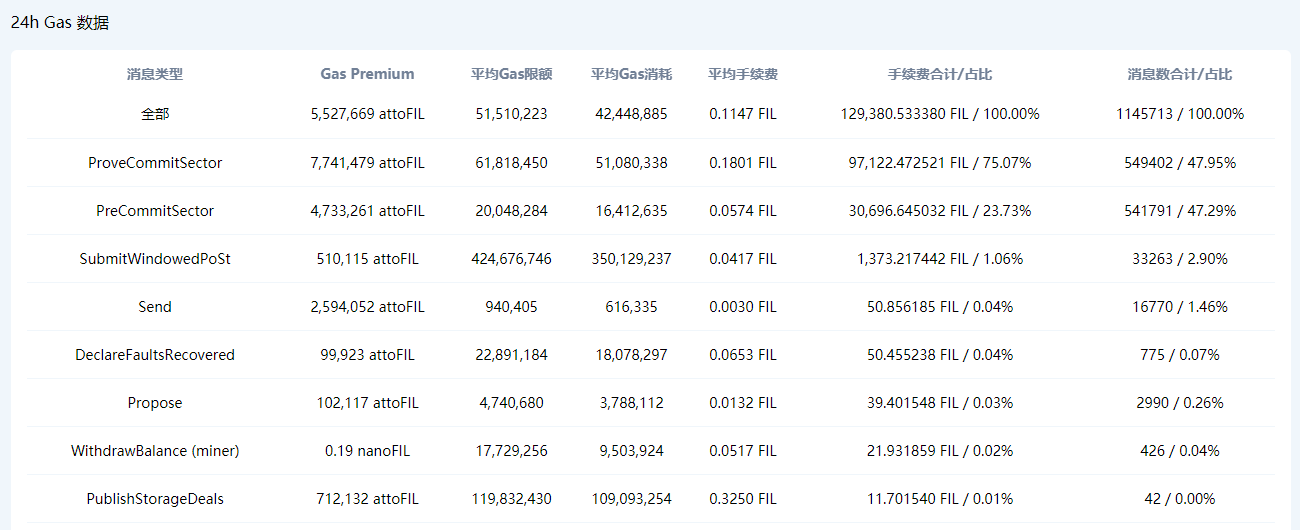The image size is (1300, 530).
Task: Click the 0.1147 FIL average fee
Action: pyautogui.click(x=743, y=114)
